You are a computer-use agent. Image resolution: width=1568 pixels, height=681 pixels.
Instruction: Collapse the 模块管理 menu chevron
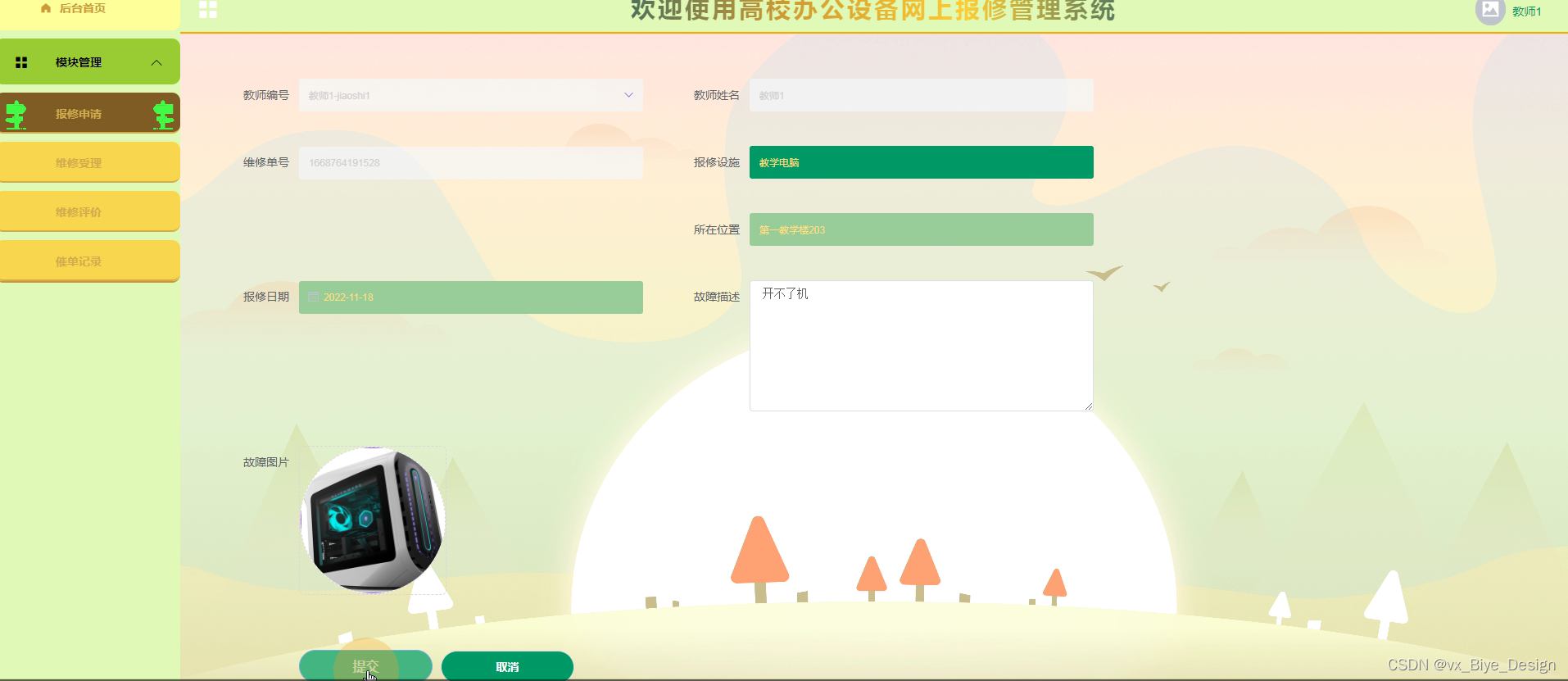point(156,62)
